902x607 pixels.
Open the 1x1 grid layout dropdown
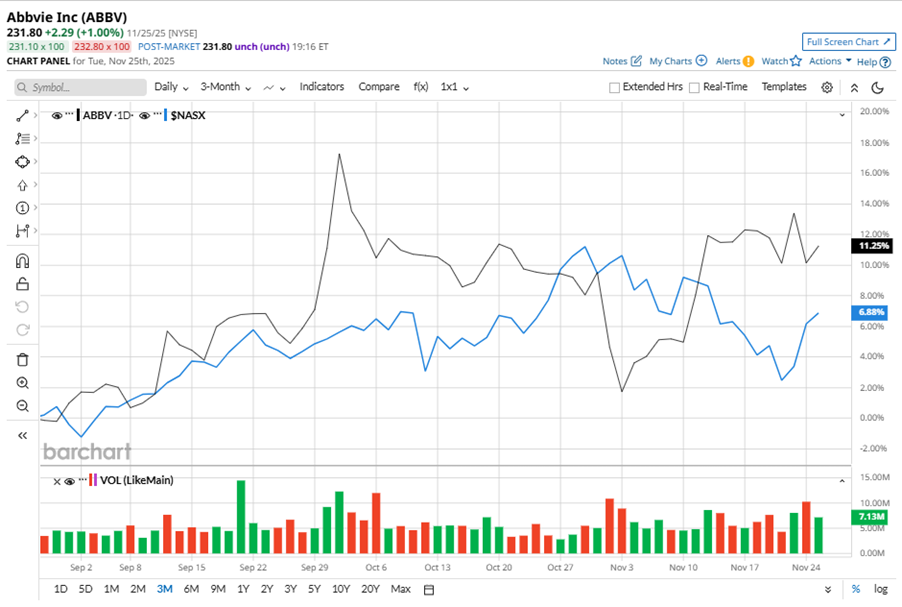pyautogui.click(x=454, y=87)
